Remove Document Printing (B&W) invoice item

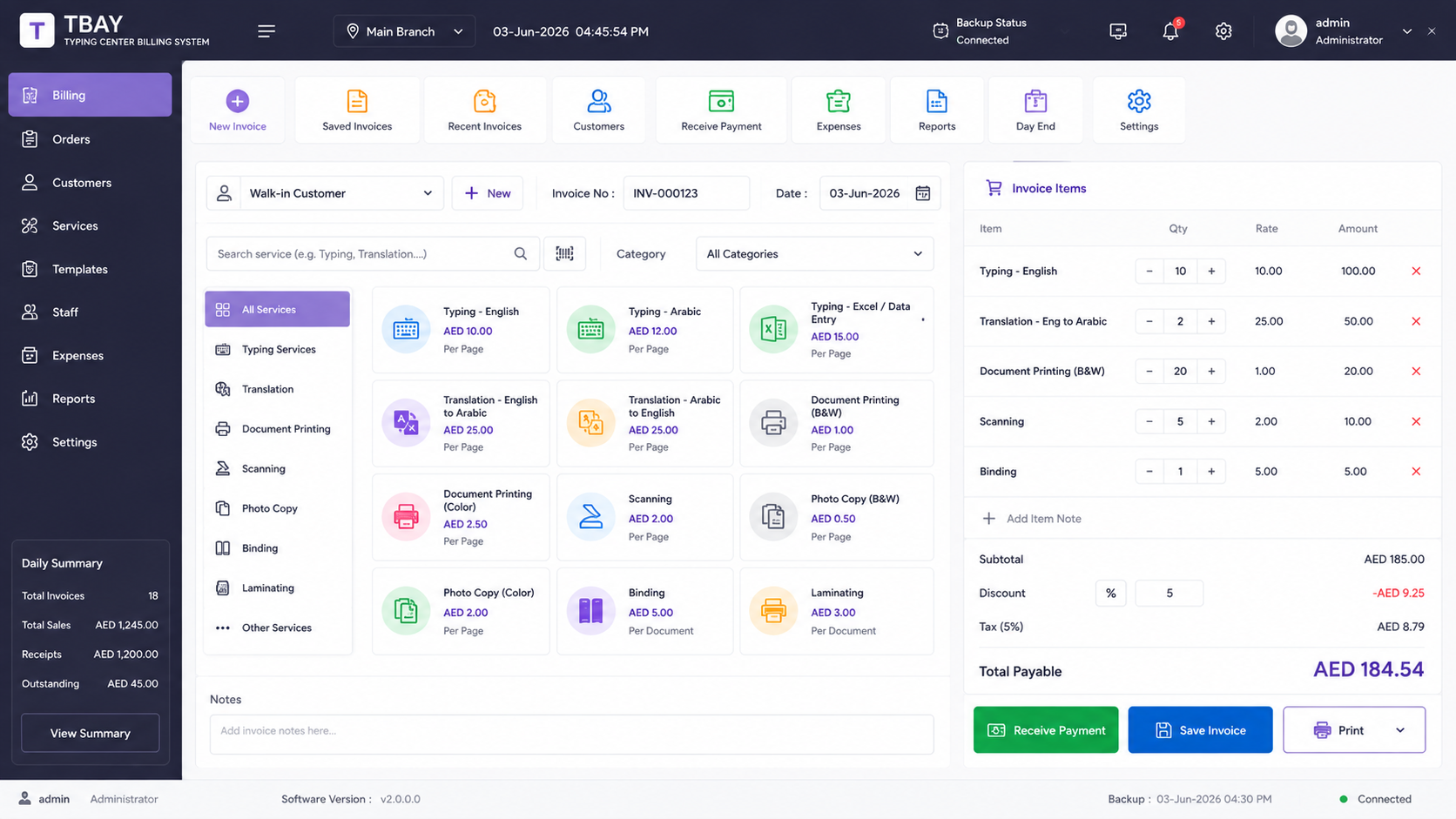(1416, 372)
